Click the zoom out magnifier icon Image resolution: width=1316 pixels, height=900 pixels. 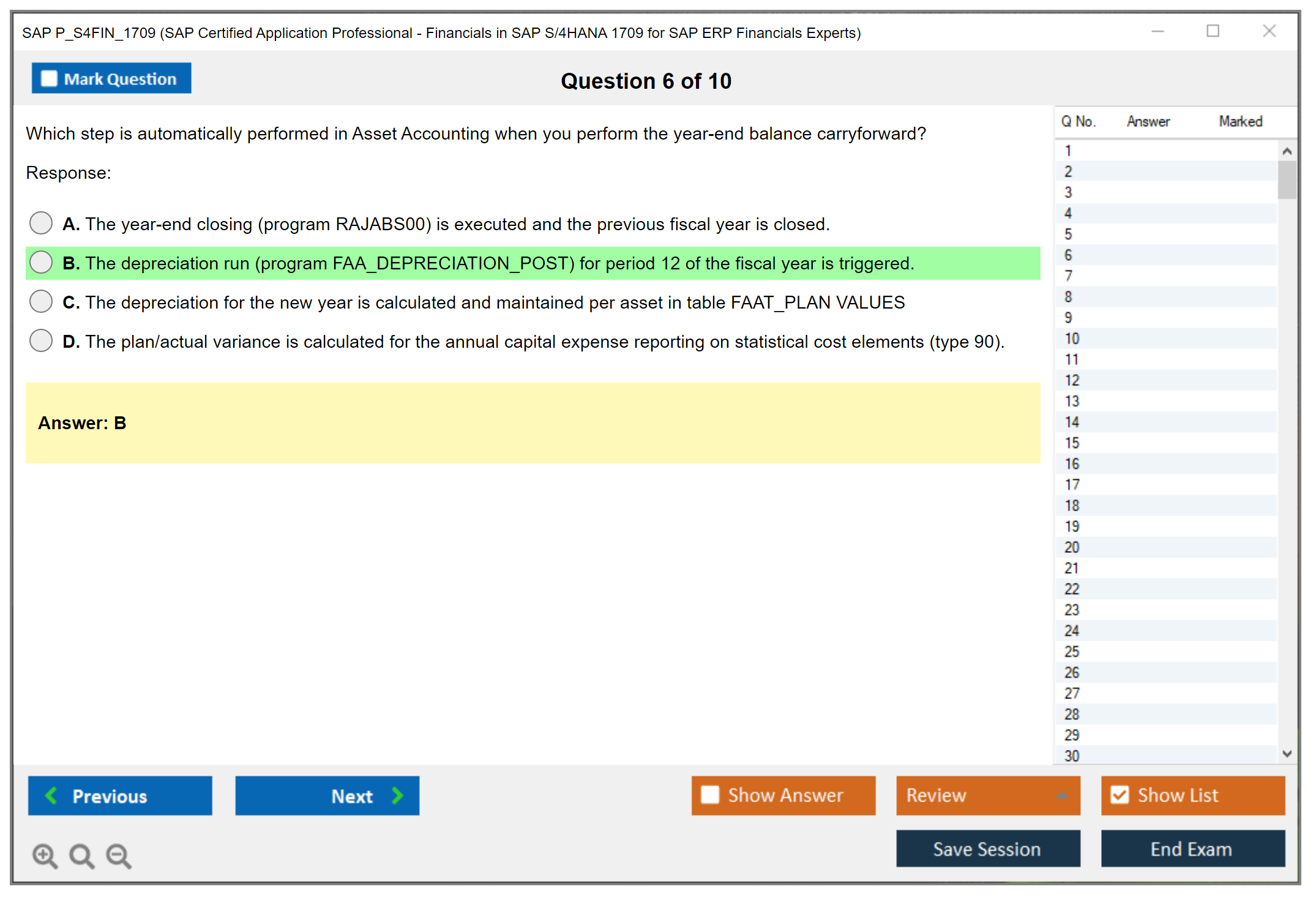point(118,855)
